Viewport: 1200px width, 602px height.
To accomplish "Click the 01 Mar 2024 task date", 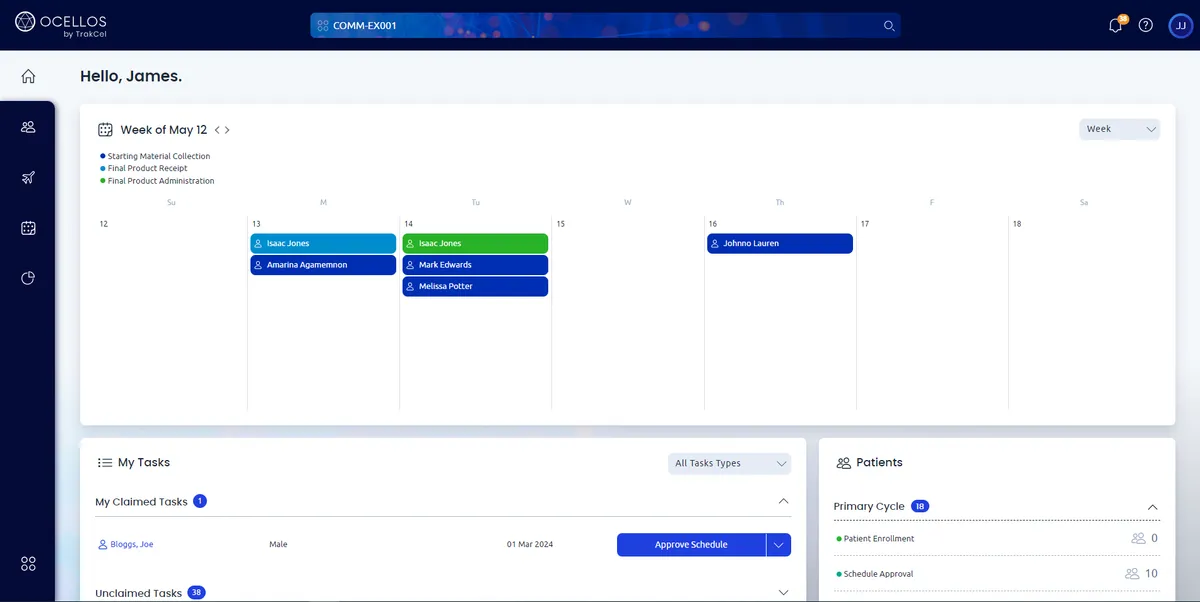I will pos(529,545).
